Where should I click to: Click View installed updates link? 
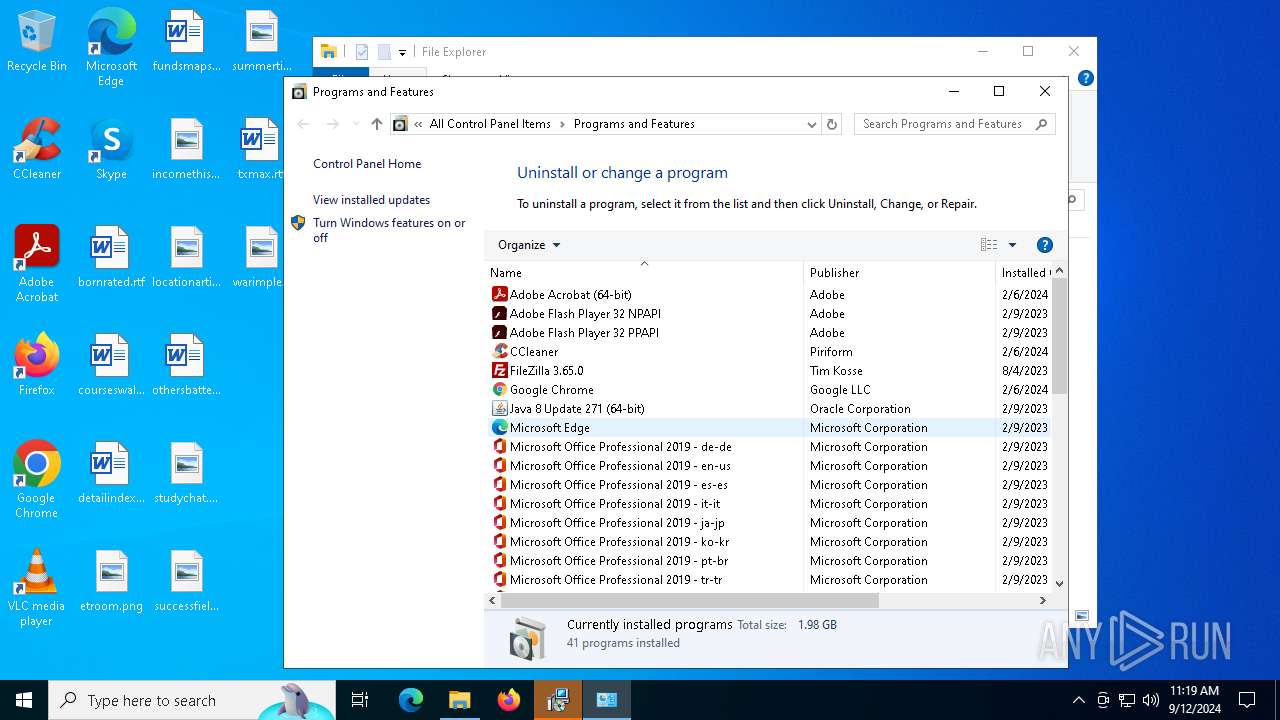point(371,200)
